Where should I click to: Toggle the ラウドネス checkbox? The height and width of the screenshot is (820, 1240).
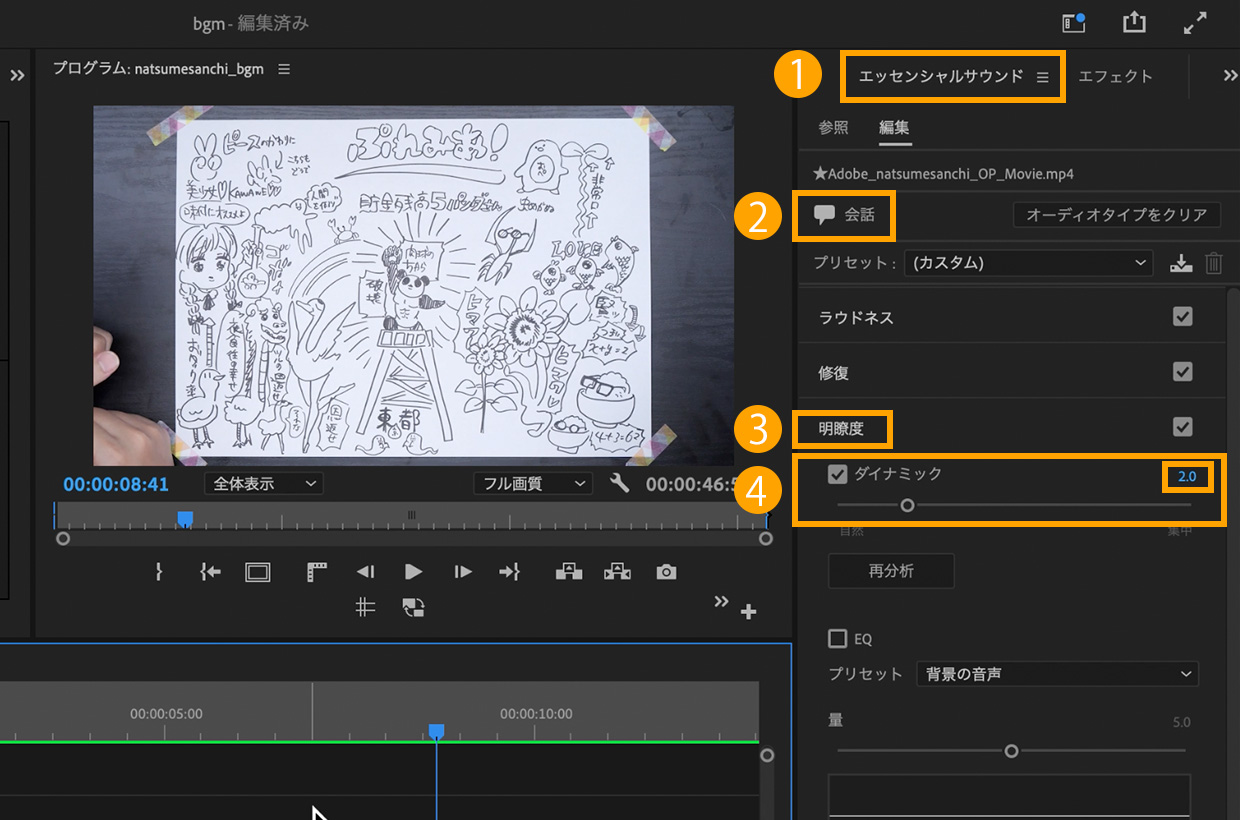point(1183,317)
